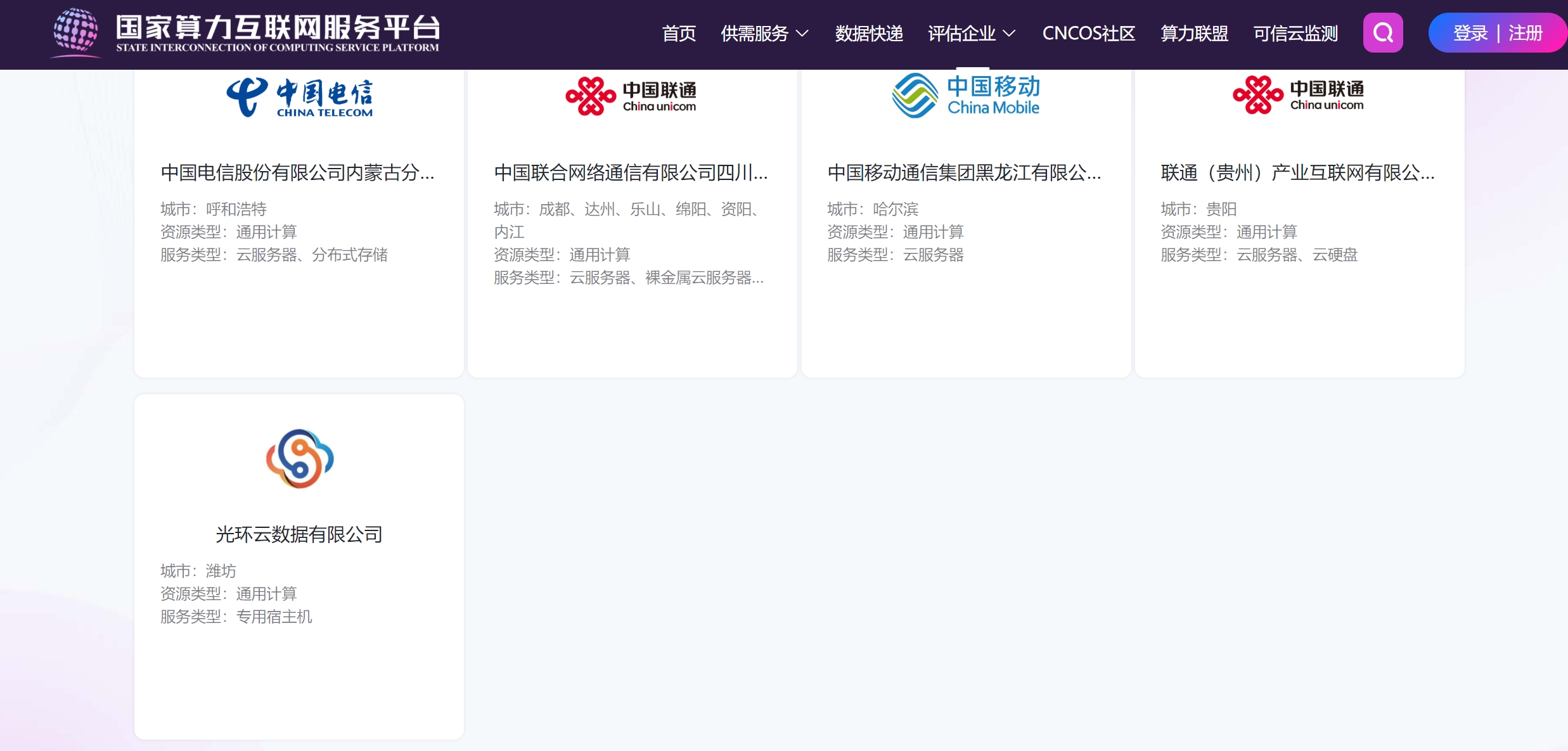Click the China Mobile logo
Viewport: 1568px width, 751px height.
click(965, 95)
